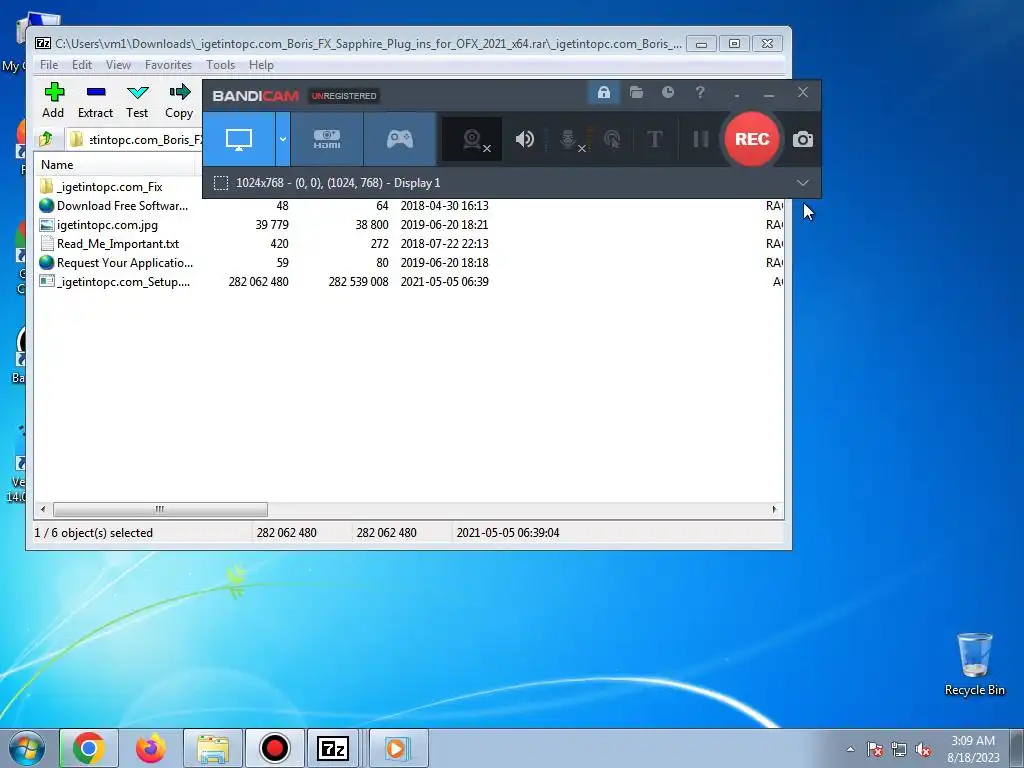Open screen recording mode dropdown arrow
This screenshot has width=1024, height=768.
(283, 139)
